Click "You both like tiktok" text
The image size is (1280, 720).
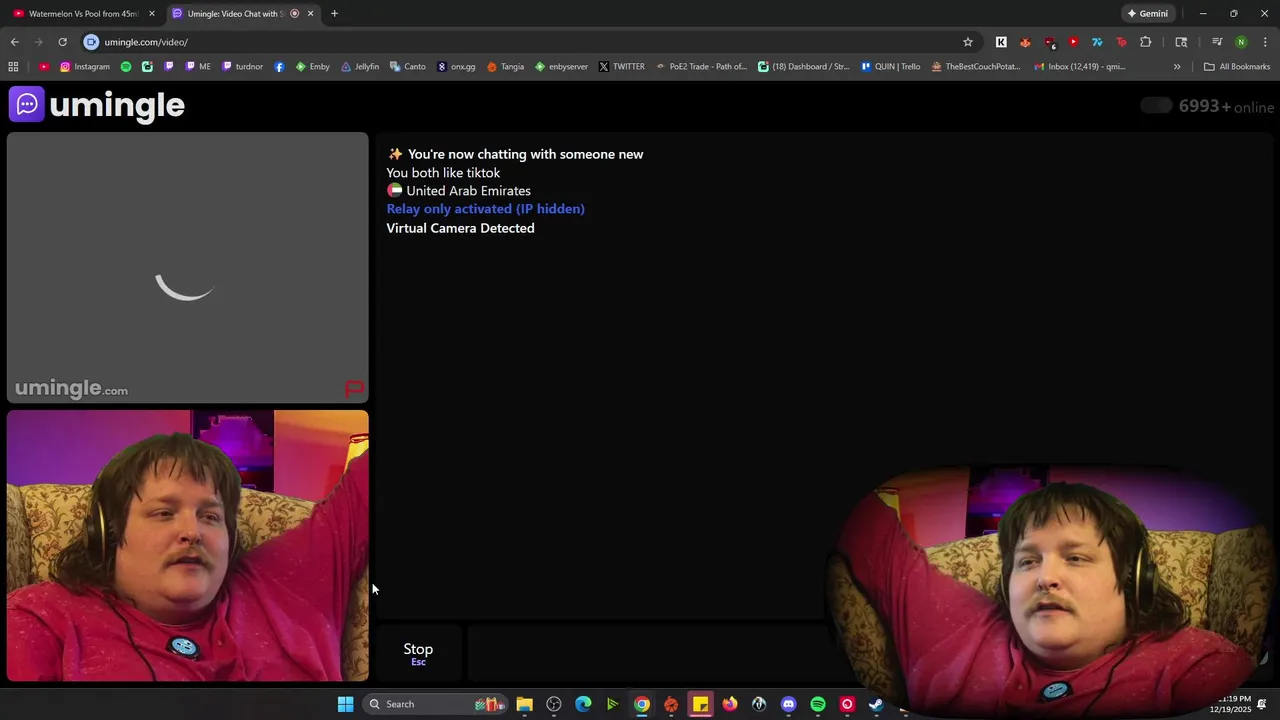tap(443, 173)
